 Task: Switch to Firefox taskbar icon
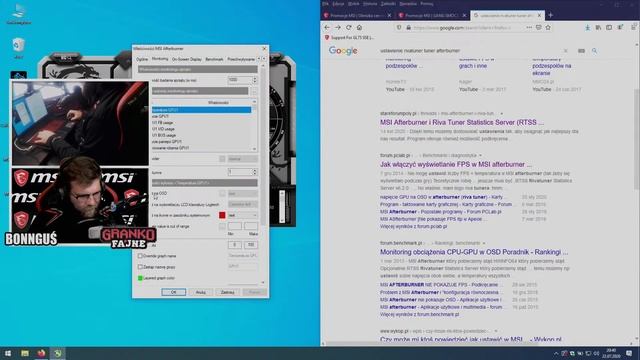coord(41,353)
